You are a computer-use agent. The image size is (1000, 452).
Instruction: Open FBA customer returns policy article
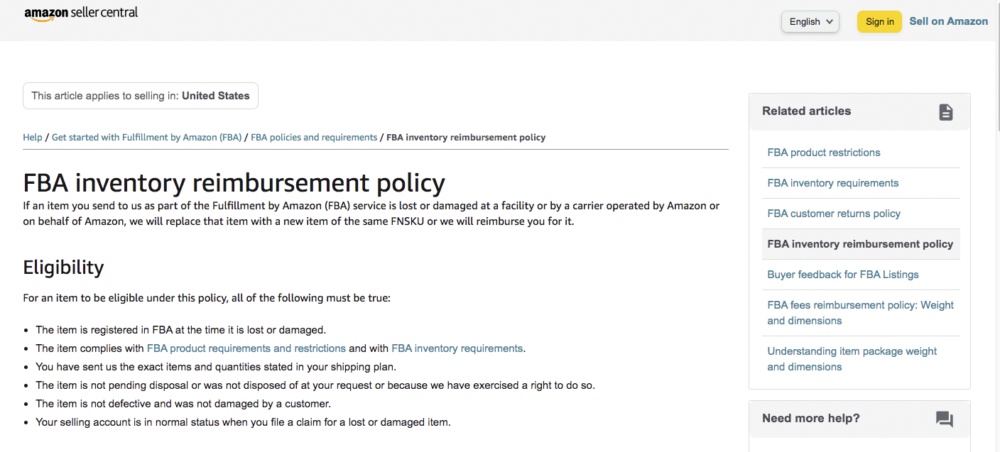(834, 214)
